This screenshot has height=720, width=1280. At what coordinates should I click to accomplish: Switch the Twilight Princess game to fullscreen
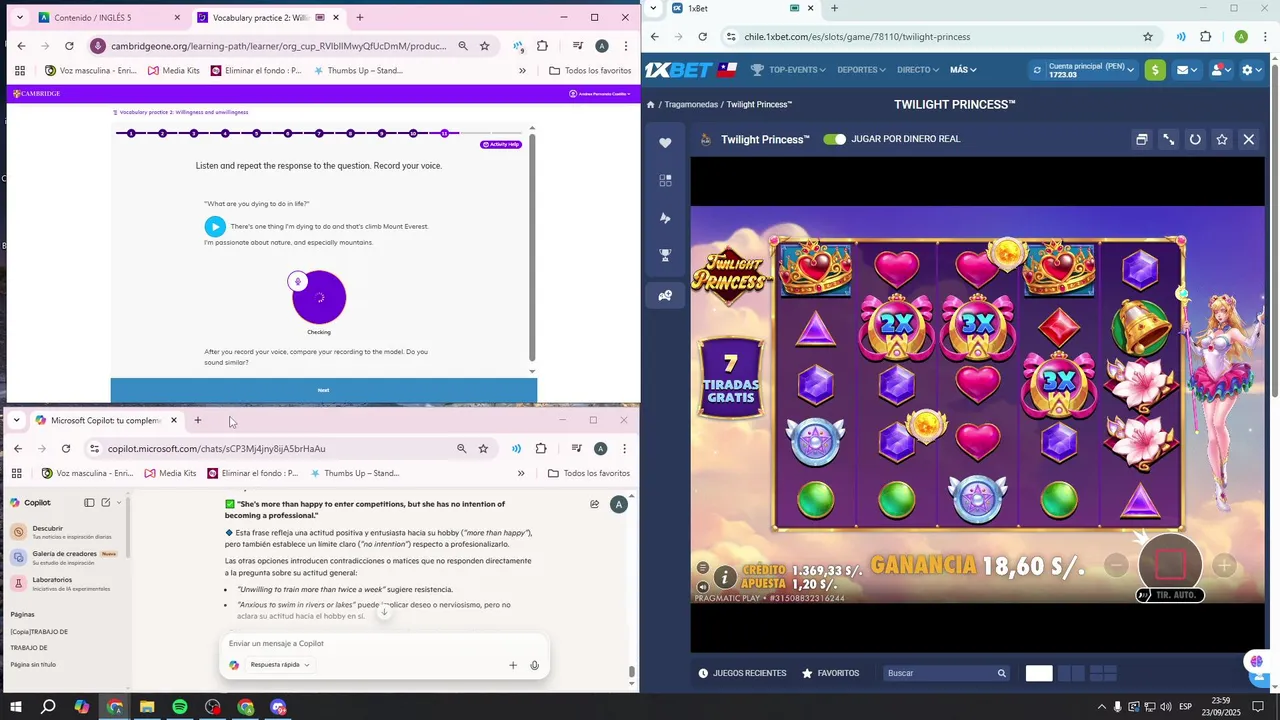coord(1168,139)
